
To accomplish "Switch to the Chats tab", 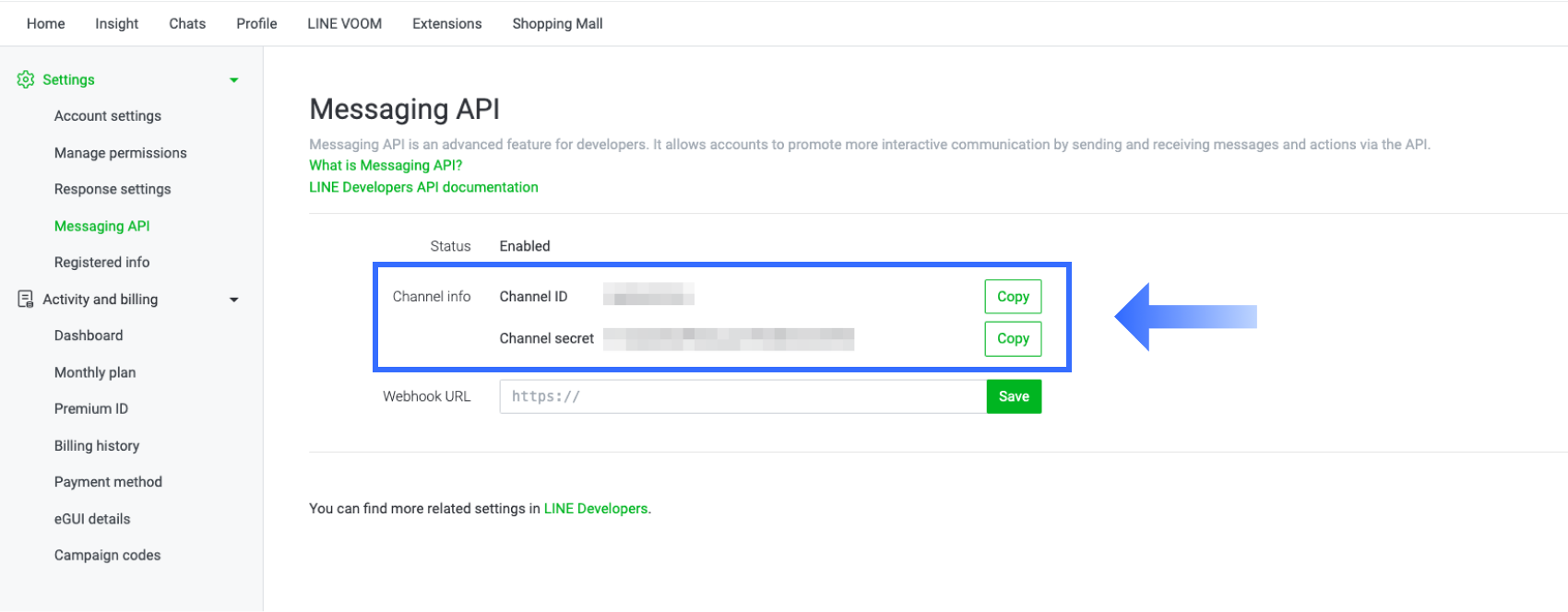I will point(187,24).
